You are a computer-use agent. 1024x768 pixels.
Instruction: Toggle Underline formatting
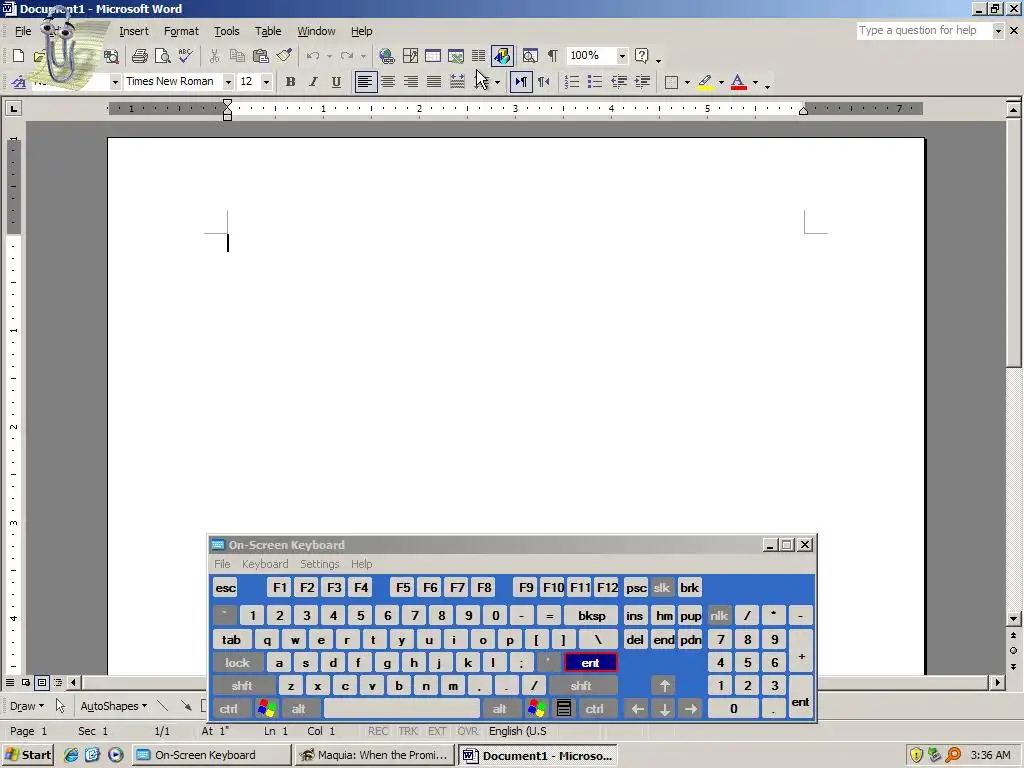[336, 82]
